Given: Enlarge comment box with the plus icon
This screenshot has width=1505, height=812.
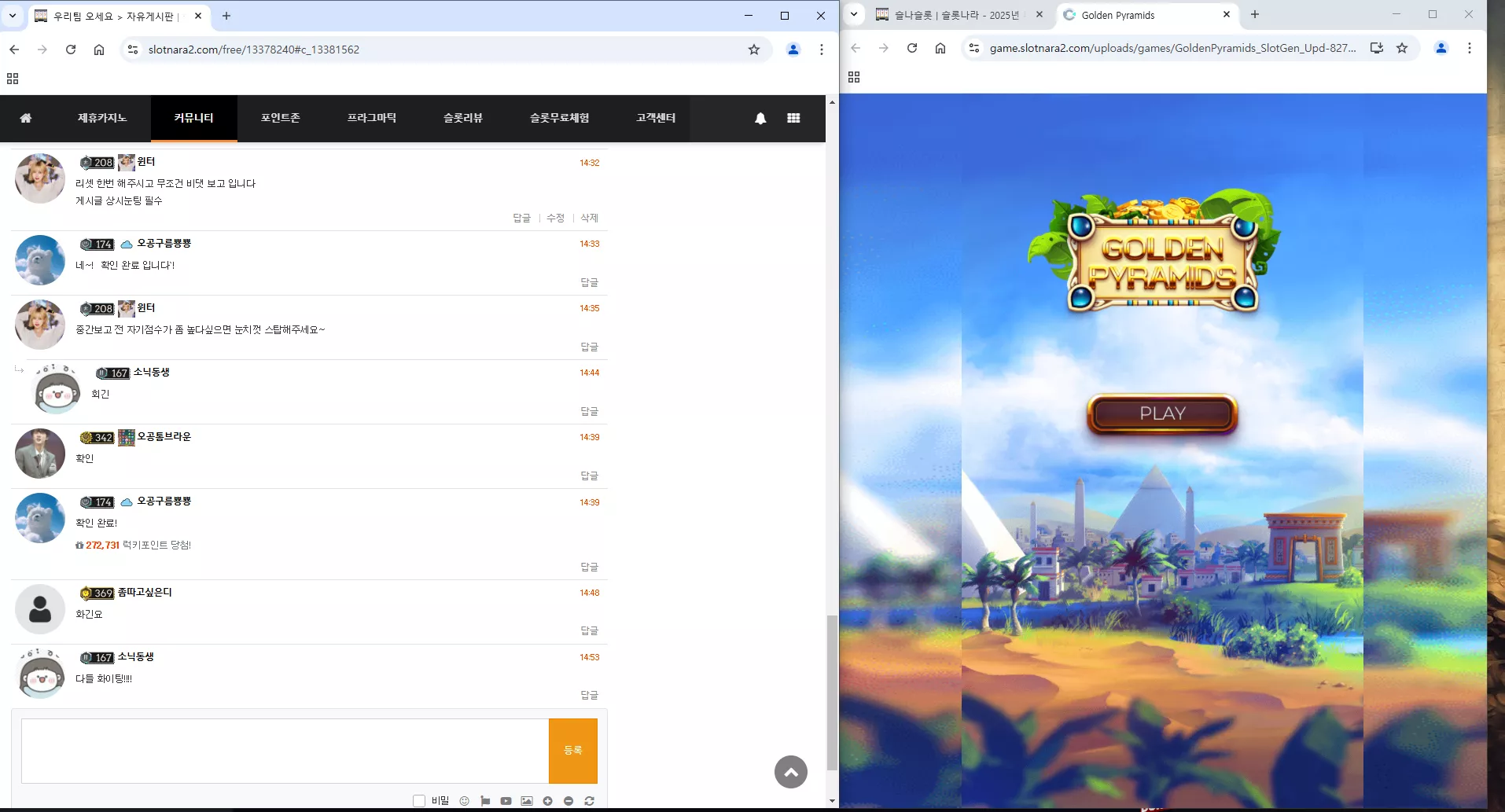Looking at the screenshot, I should pos(548,801).
